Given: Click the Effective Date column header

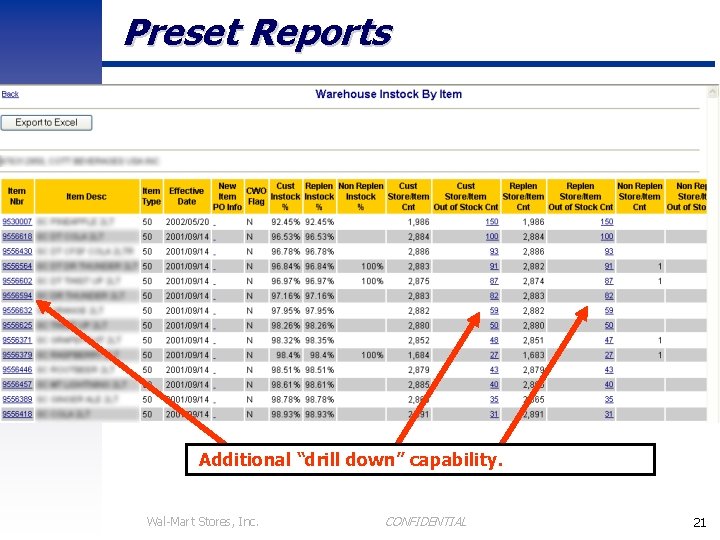Looking at the screenshot, I should click(x=186, y=197).
